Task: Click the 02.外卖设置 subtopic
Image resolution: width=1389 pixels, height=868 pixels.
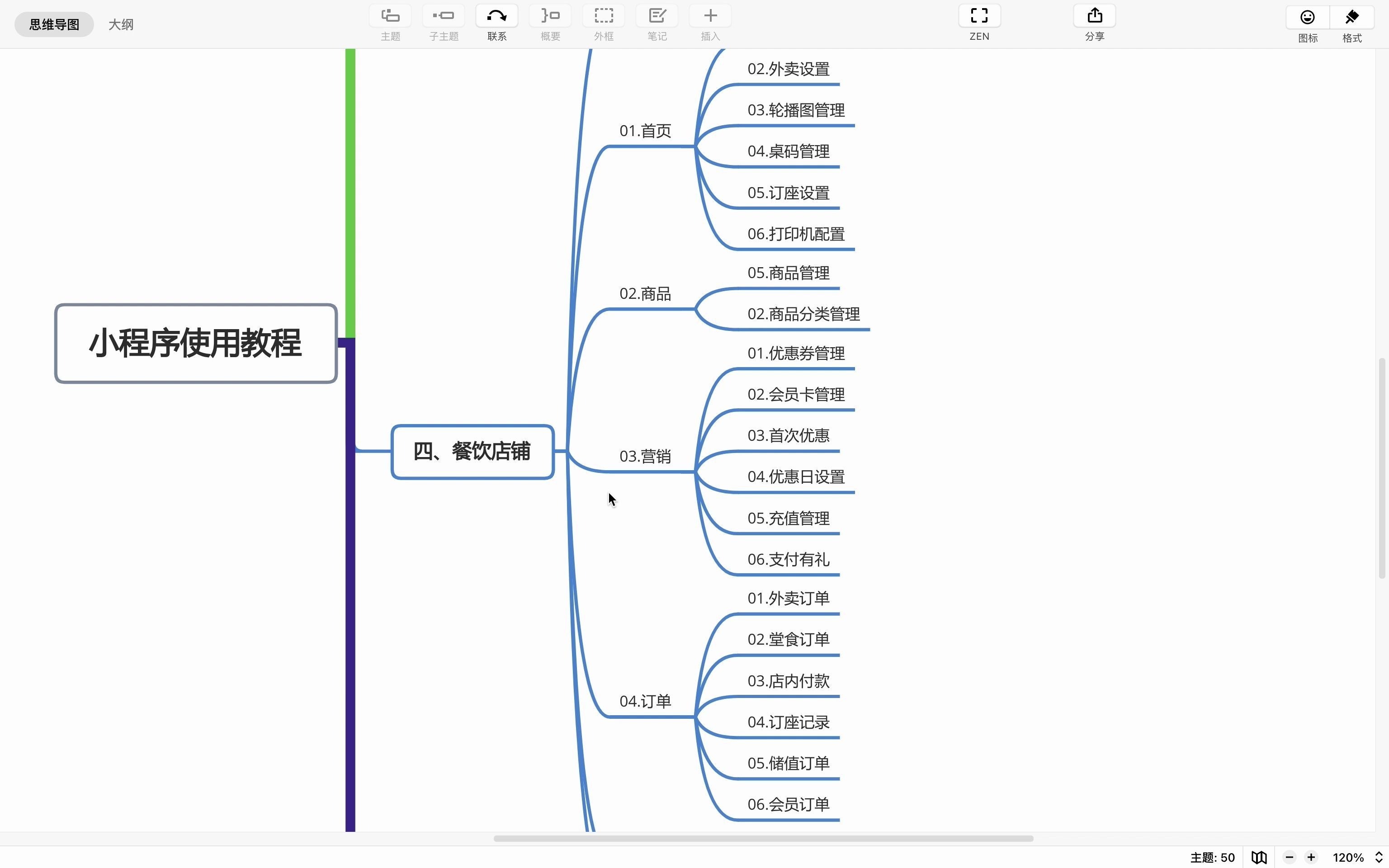Action: pyautogui.click(x=788, y=70)
